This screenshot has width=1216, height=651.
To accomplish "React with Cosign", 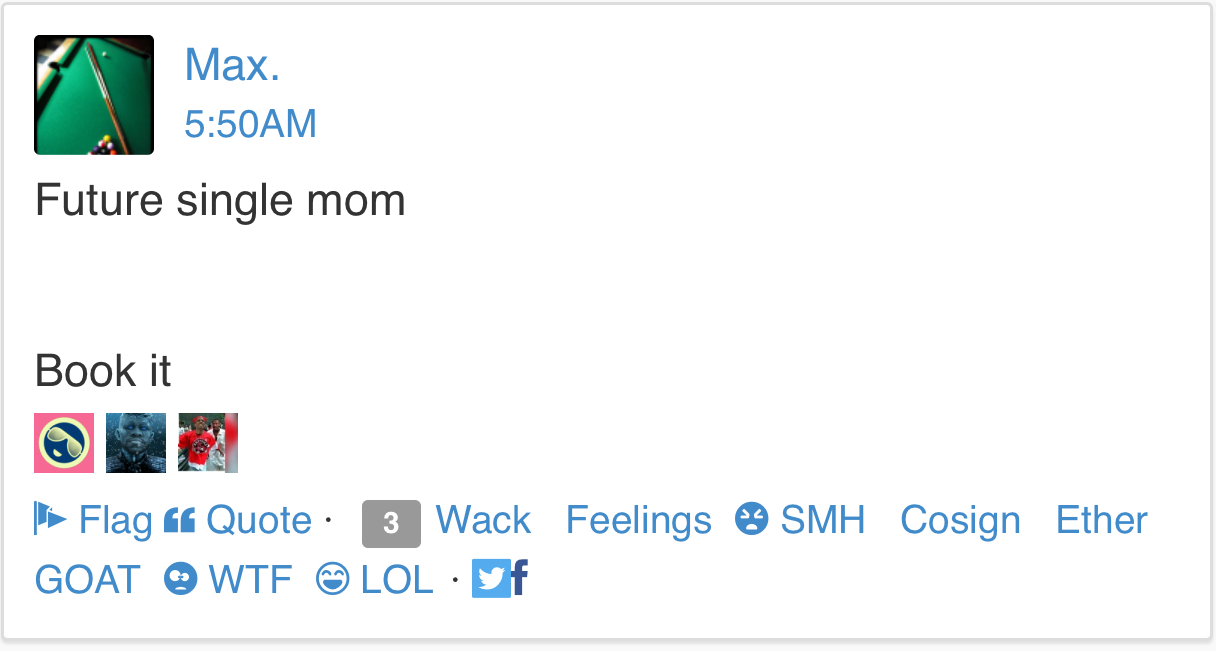I will [960, 520].
